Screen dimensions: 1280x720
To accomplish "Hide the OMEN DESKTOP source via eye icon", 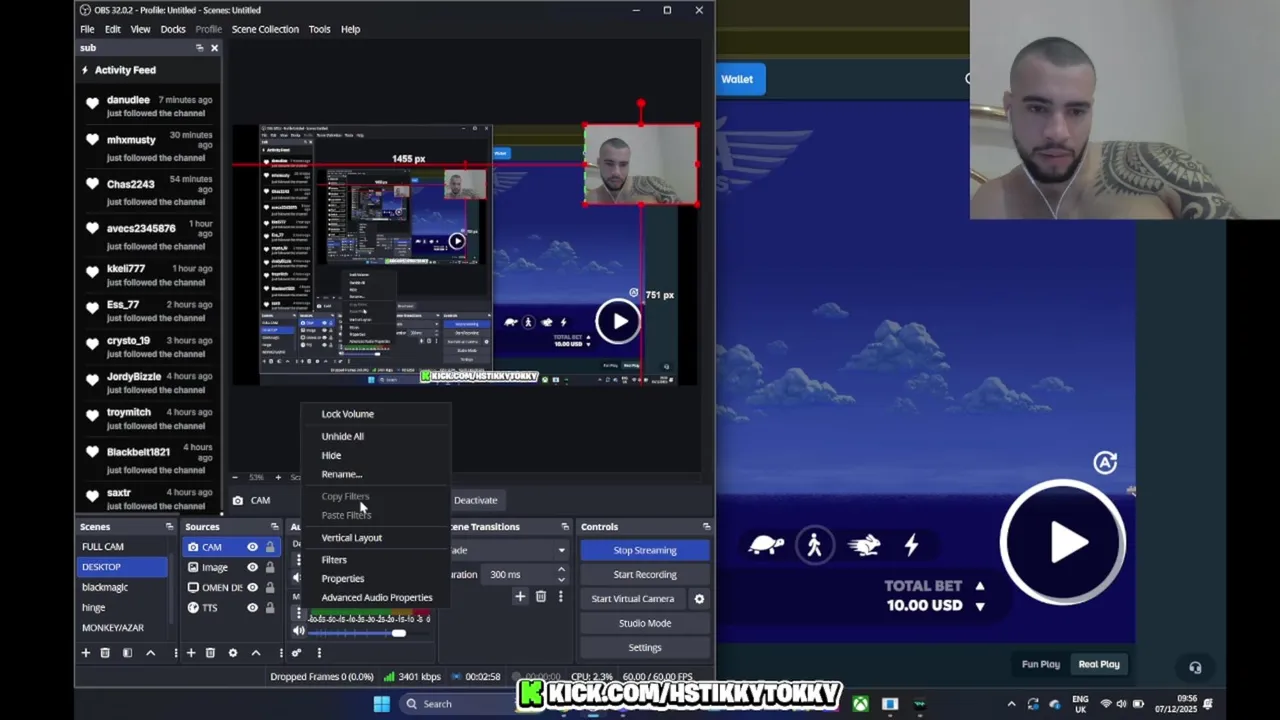I will (252, 587).
